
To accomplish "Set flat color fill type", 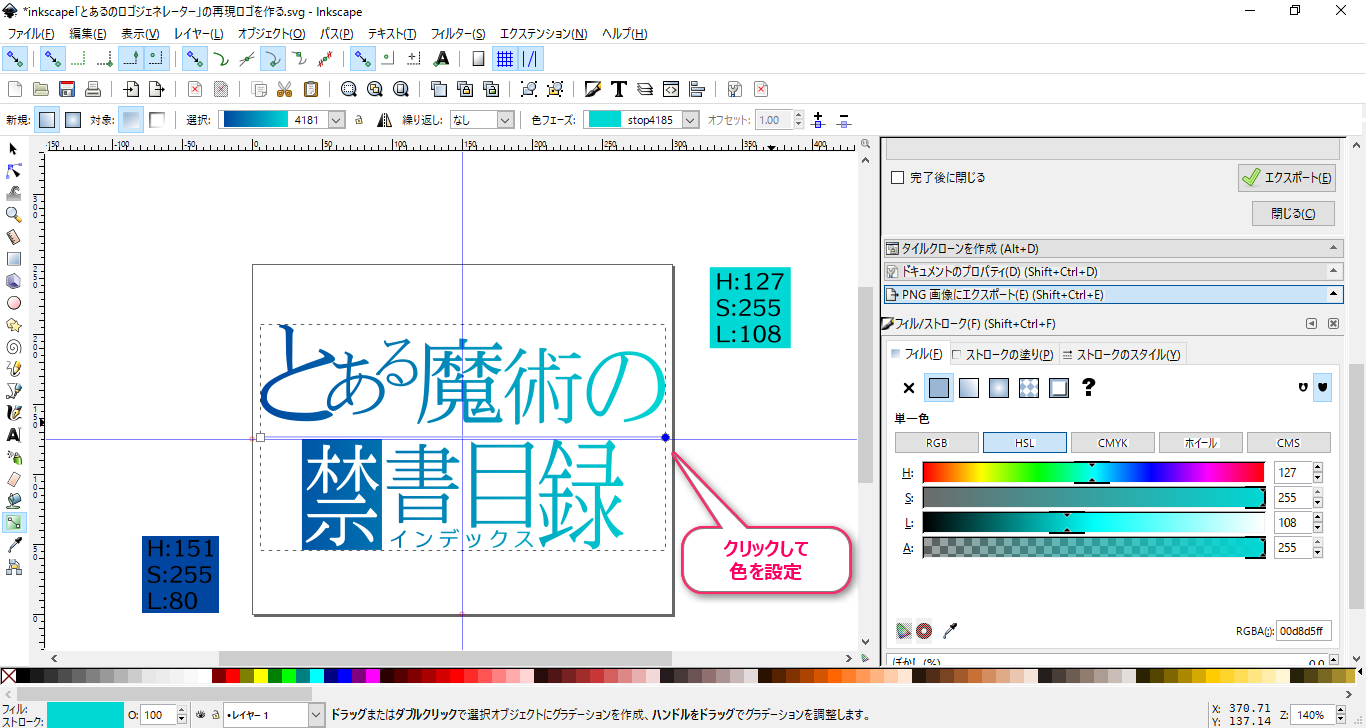I will [939, 388].
